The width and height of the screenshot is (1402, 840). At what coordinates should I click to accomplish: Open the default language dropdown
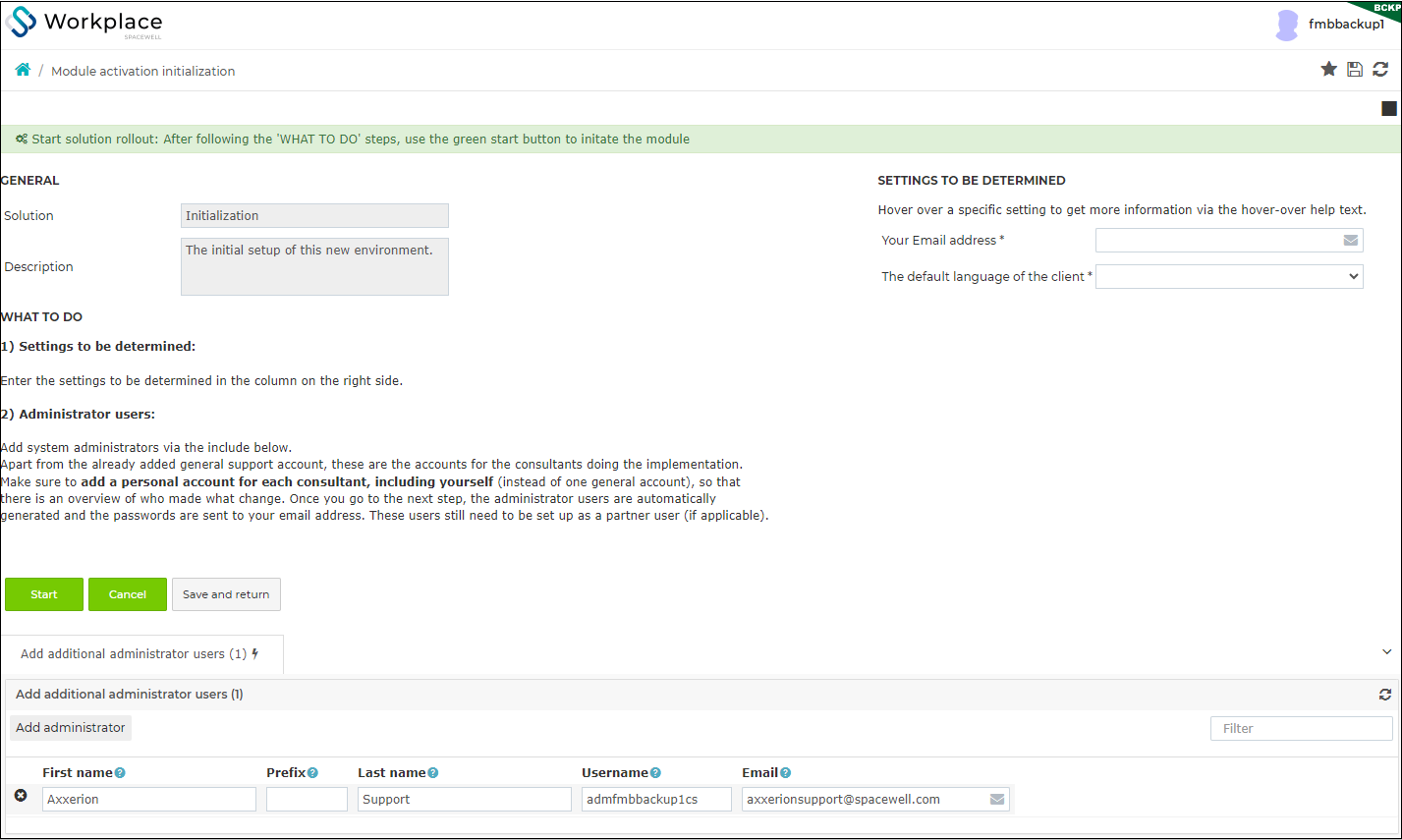click(x=1229, y=277)
